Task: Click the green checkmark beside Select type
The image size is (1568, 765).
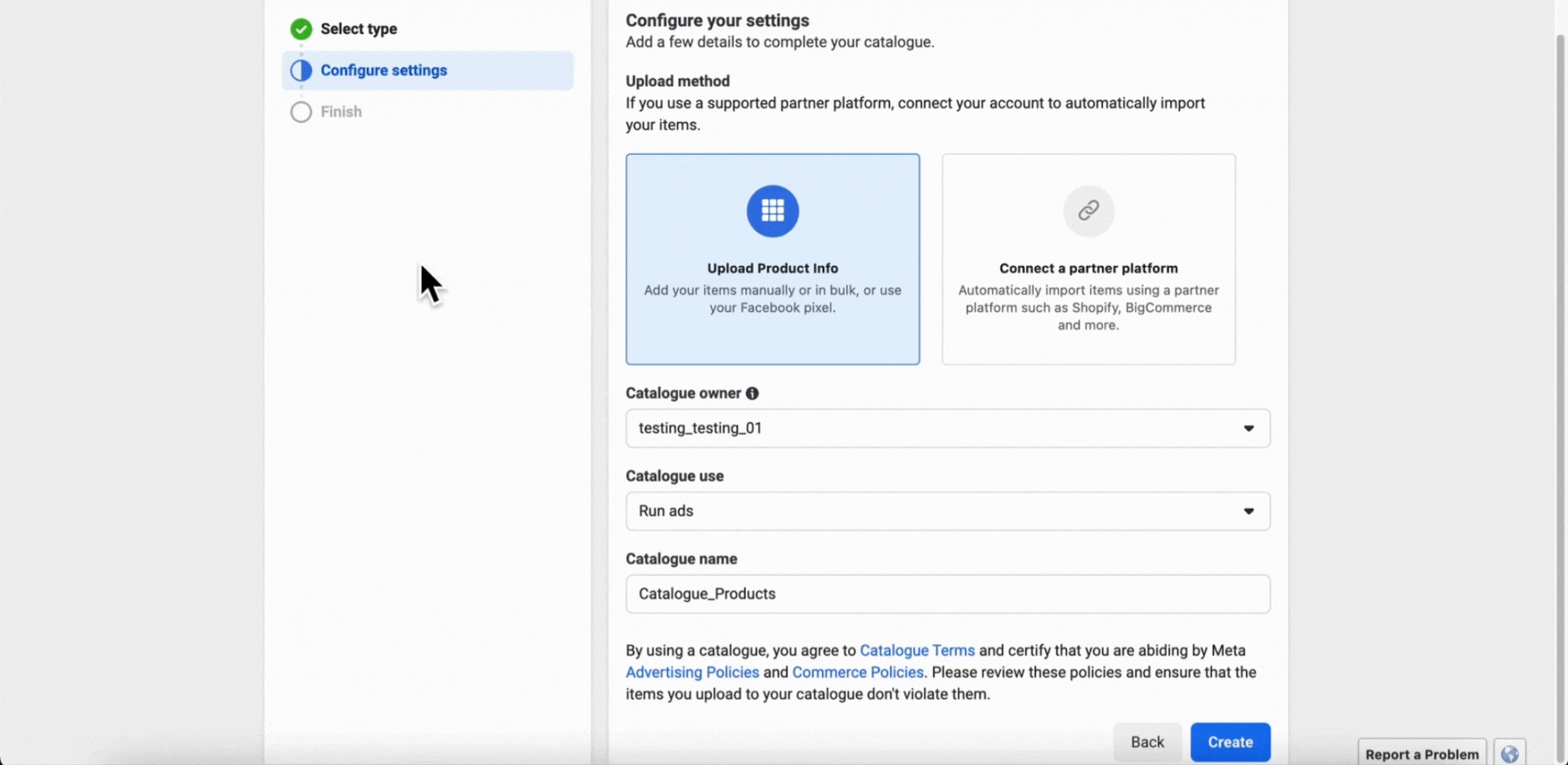Action: point(301,29)
